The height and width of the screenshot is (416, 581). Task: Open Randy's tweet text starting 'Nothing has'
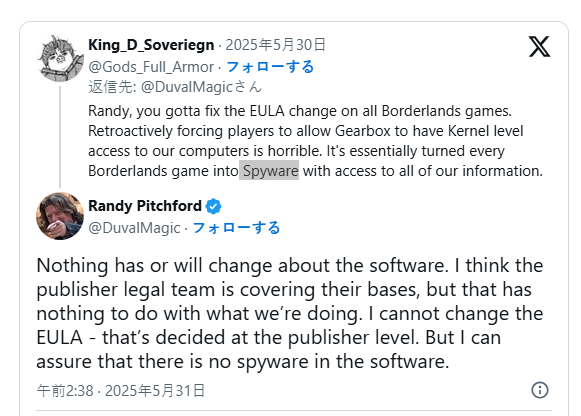290,313
